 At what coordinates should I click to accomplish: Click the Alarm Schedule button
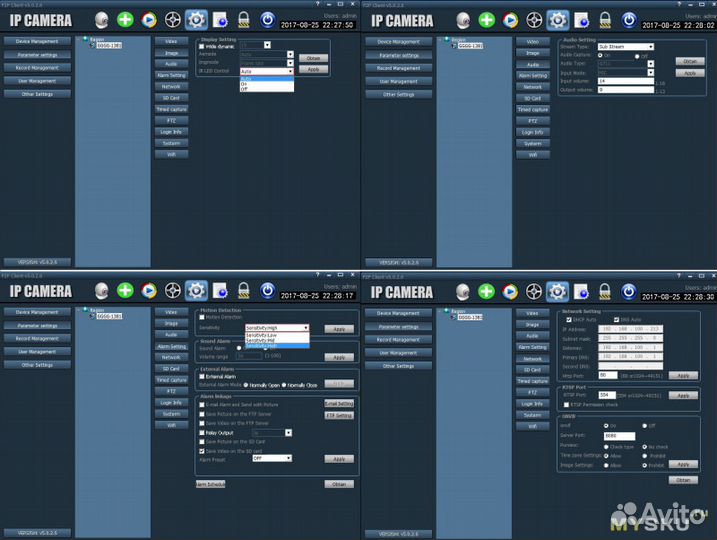[x=210, y=484]
